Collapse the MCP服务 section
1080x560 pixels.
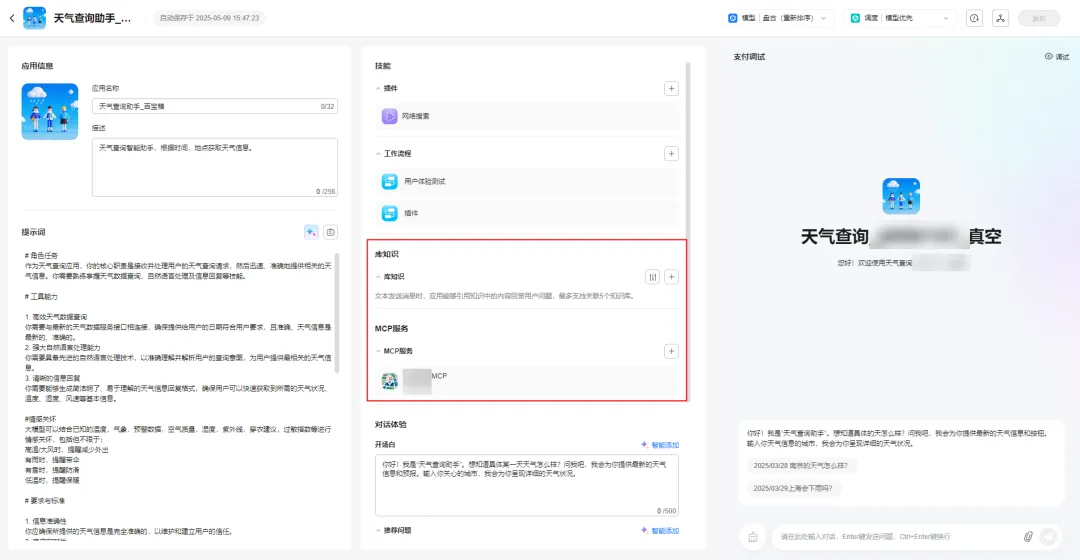(378, 351)
